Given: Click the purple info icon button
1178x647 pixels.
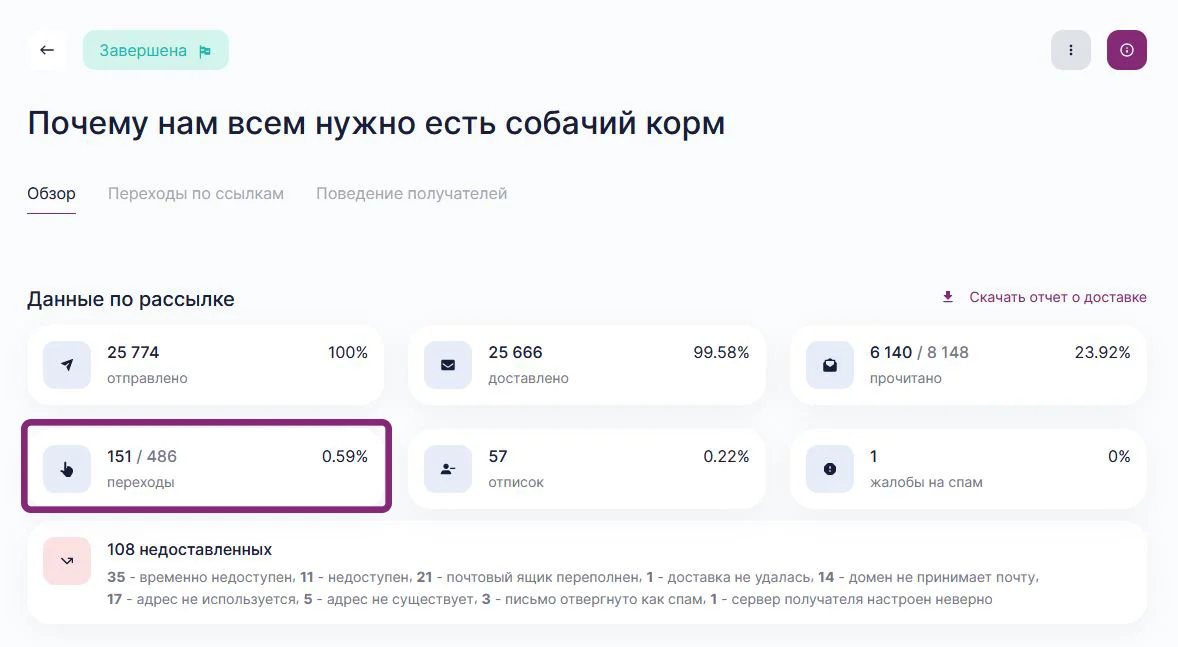Looking at the screenshot, I should click(x=1127, y=50).
